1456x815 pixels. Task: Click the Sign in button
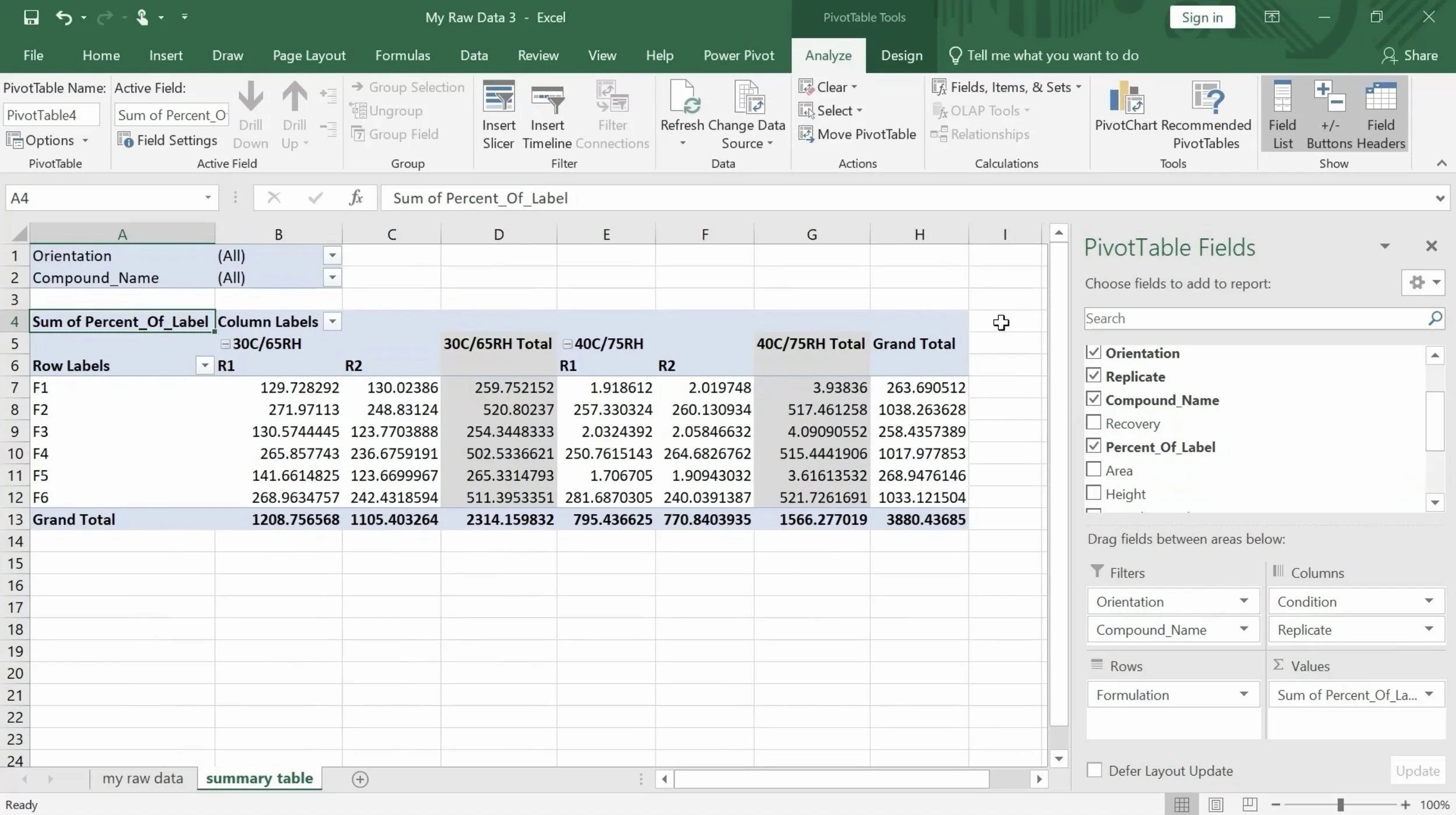pyautogui.click(x=1201, y=17)
